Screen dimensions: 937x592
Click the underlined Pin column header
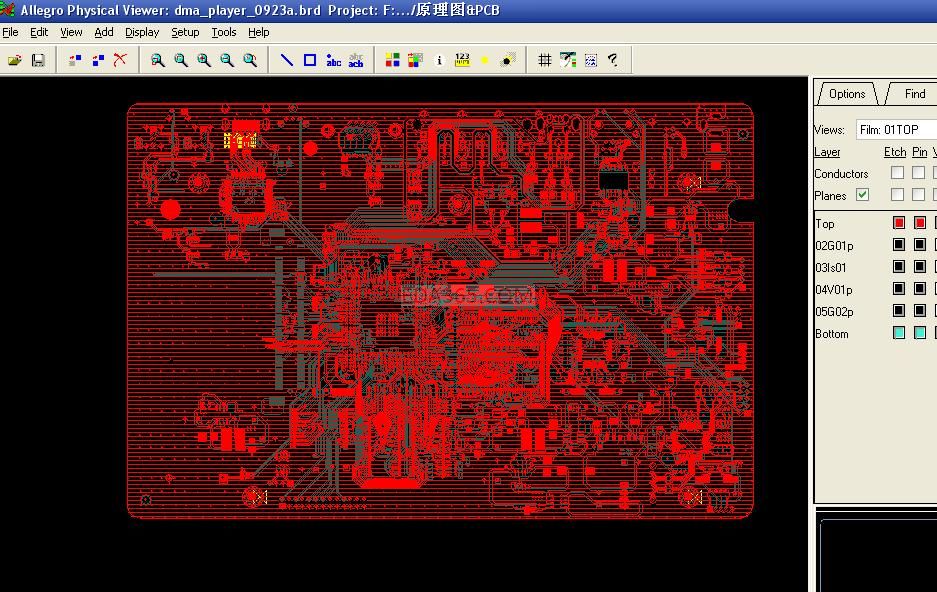[x=920, y=152]
